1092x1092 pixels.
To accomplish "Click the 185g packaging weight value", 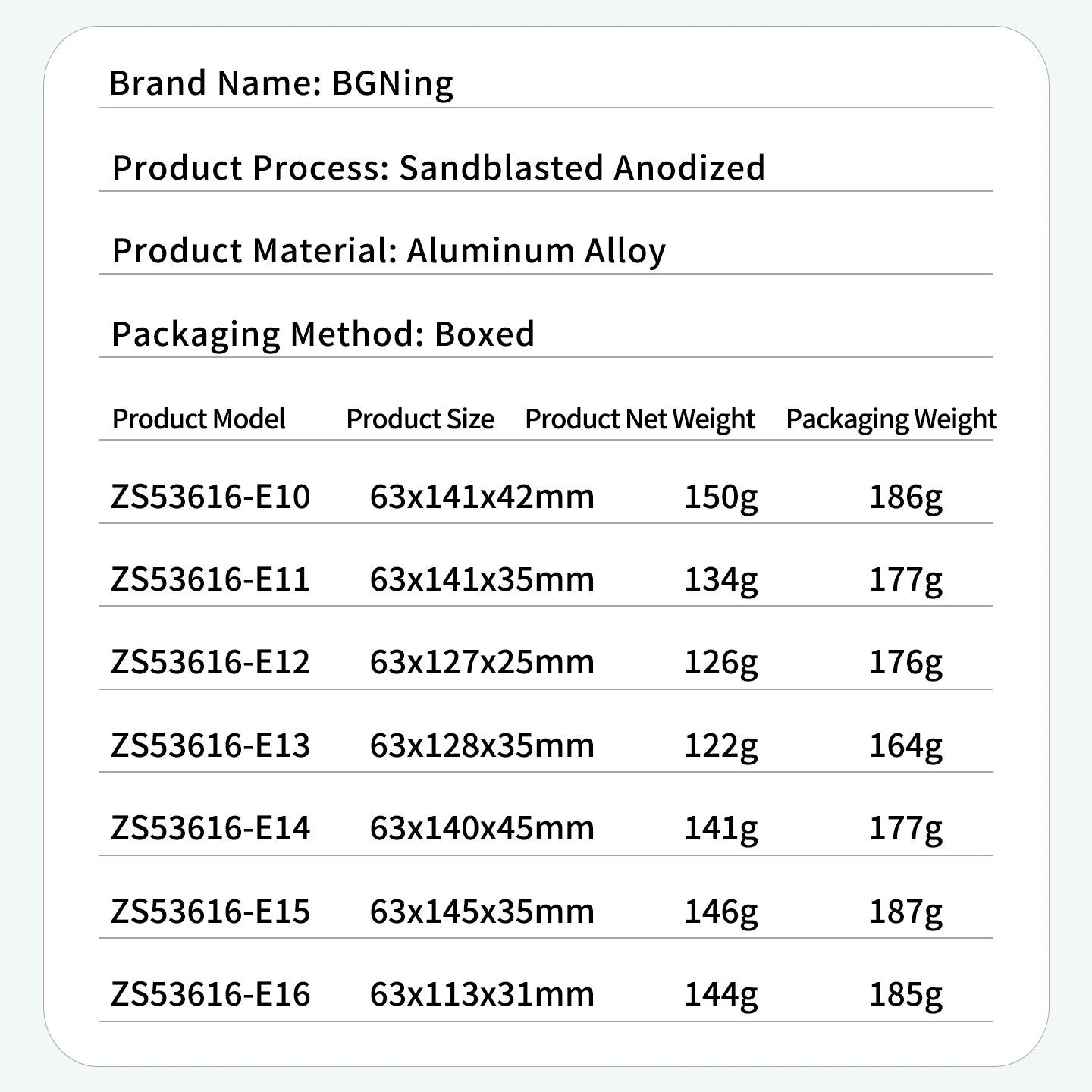I will (905, 995).
